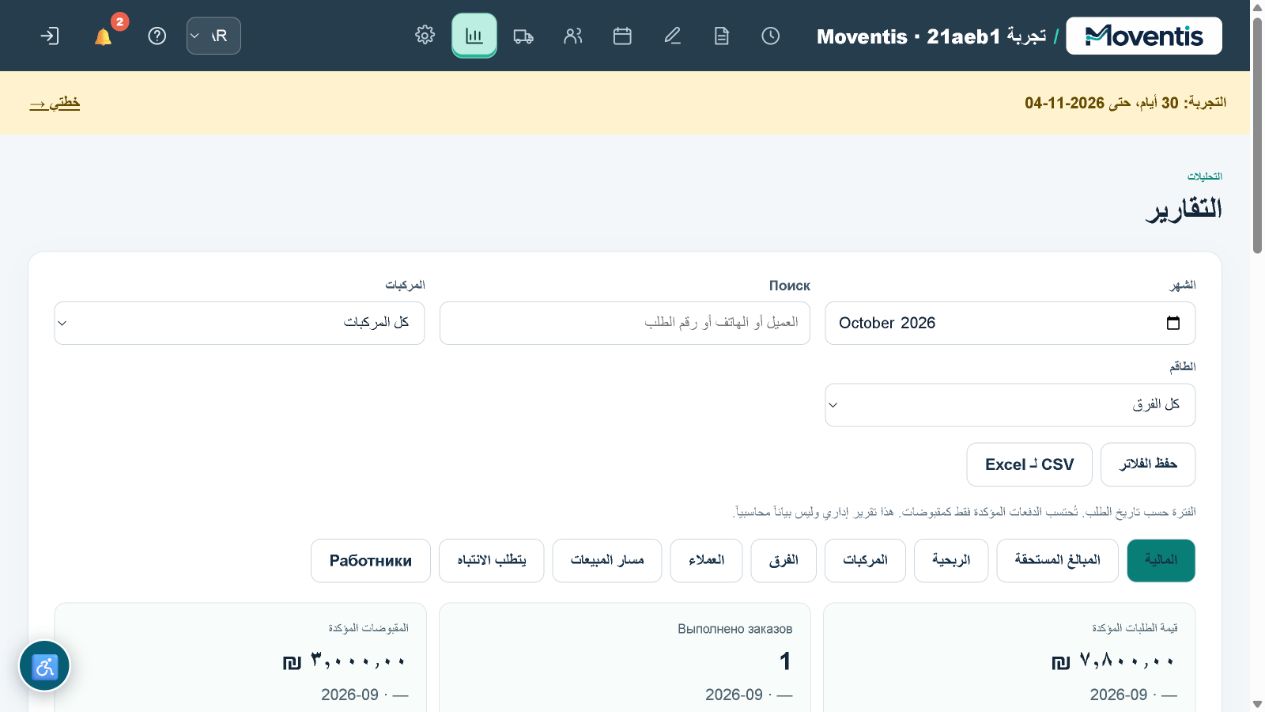Click the logout arrow icon
The height and width of the screenshot is (712, 1265).
(49, 36)
